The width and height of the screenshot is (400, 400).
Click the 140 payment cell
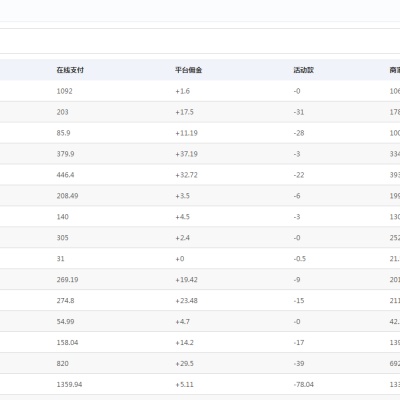[x=62, y=217]
